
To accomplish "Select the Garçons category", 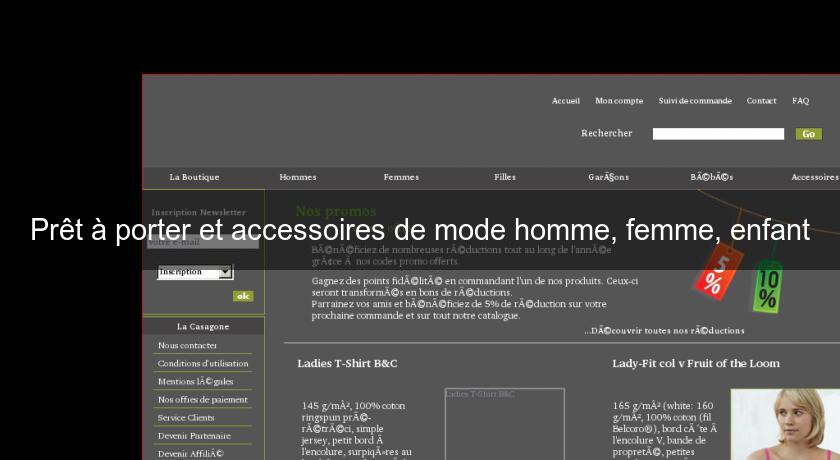I will [609, 177].
